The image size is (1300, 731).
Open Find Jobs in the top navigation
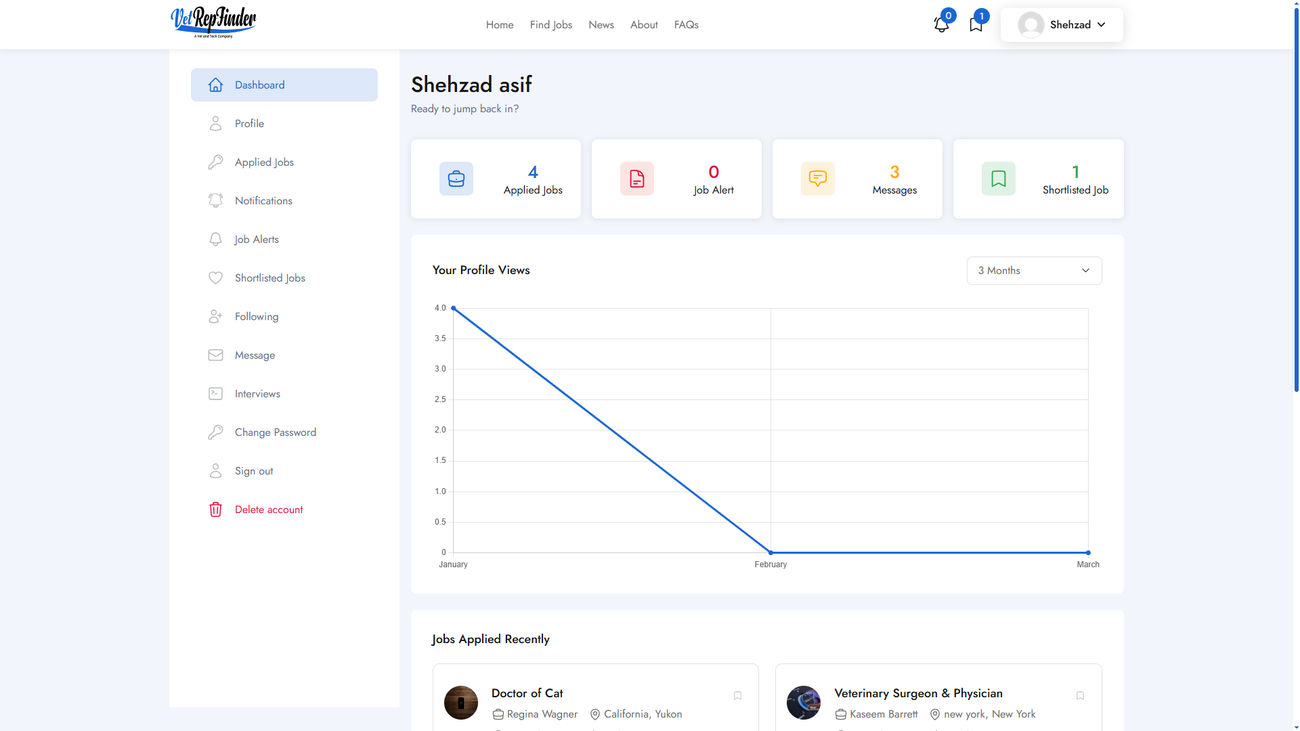pyautogui.click(x=551, y=25)
